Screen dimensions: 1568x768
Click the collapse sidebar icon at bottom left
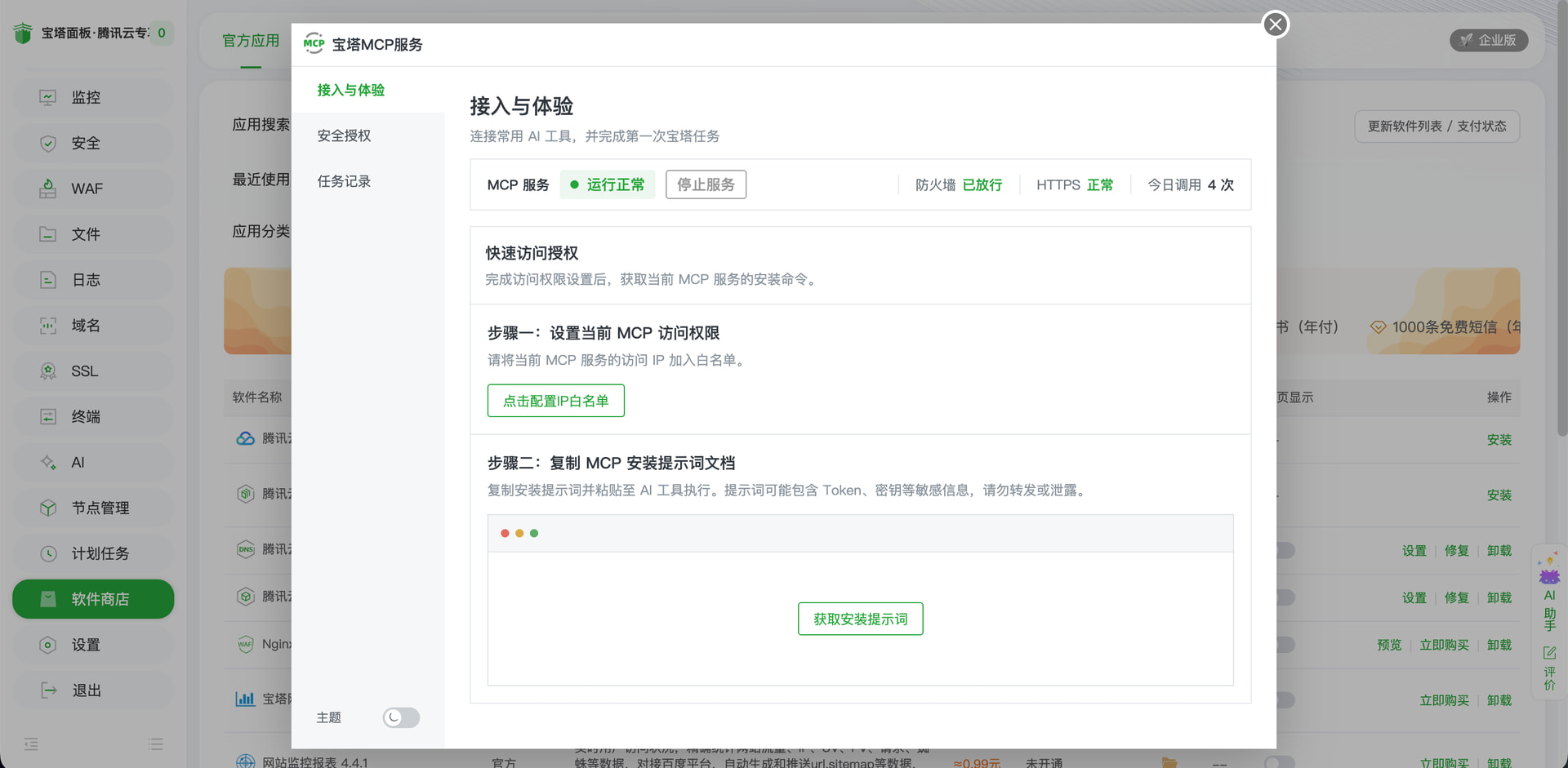tap(31, 744)
